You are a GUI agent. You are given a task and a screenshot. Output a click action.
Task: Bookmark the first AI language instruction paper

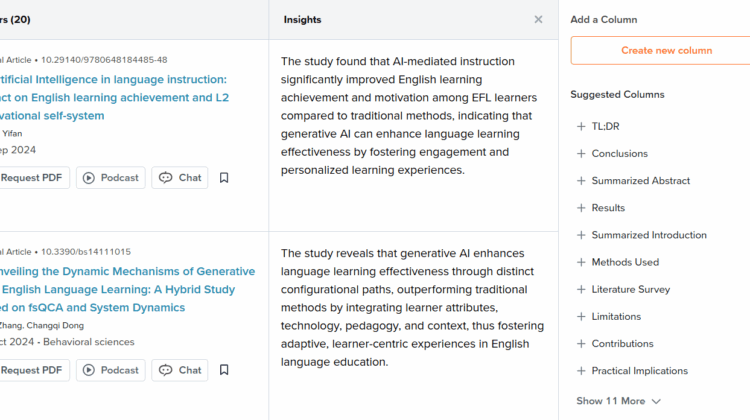224,178
